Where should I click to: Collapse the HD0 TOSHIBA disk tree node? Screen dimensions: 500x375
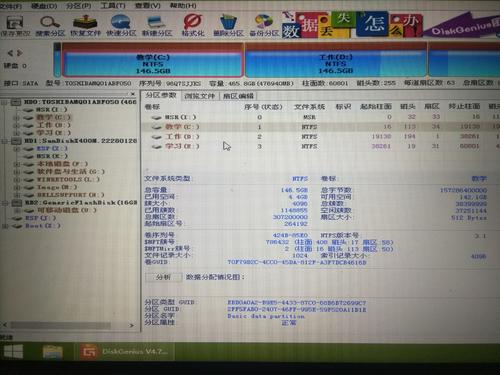(4, 102)
